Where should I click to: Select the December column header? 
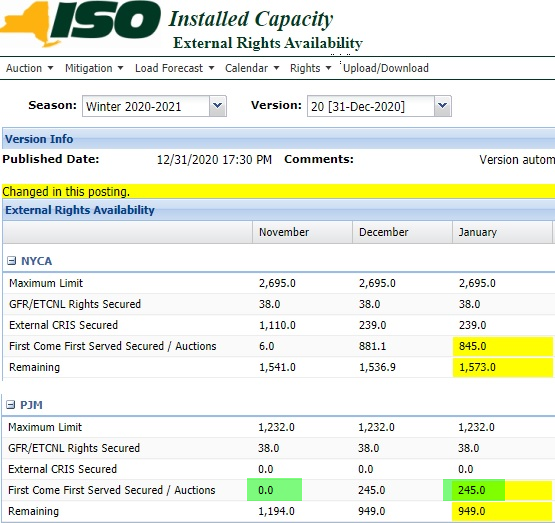click(402, 232)
